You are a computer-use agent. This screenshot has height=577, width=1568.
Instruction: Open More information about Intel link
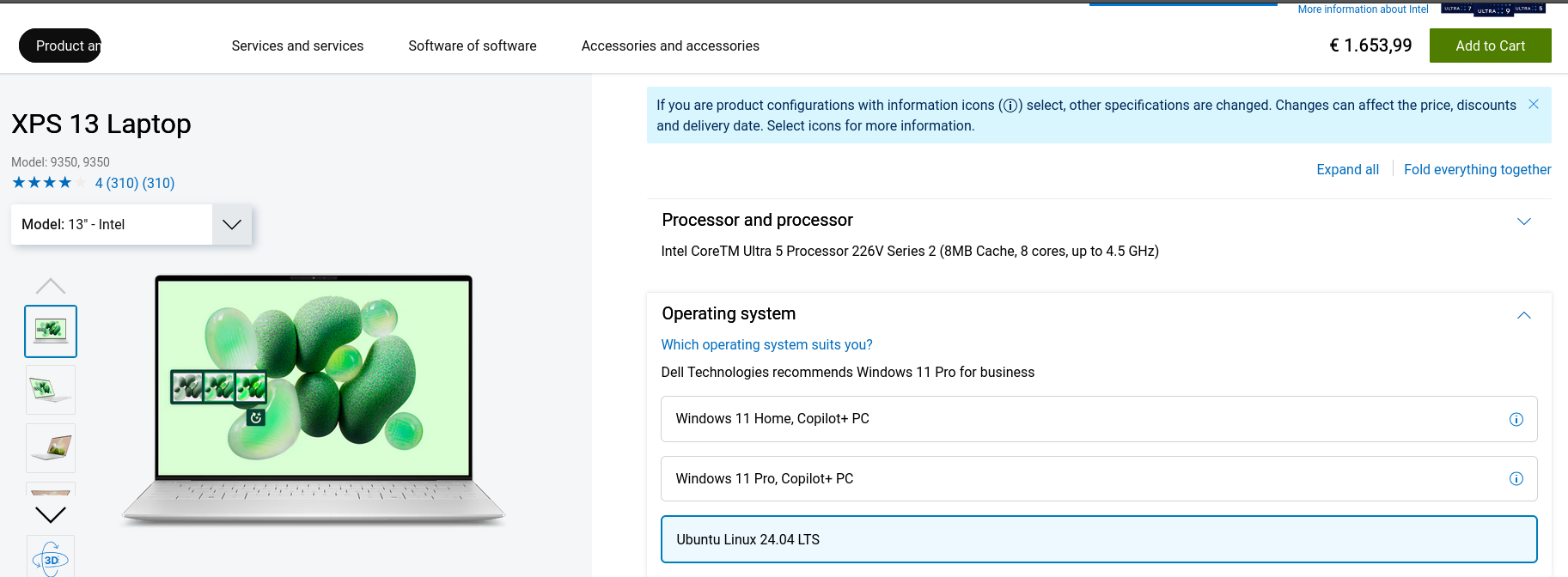[1363, 9]
